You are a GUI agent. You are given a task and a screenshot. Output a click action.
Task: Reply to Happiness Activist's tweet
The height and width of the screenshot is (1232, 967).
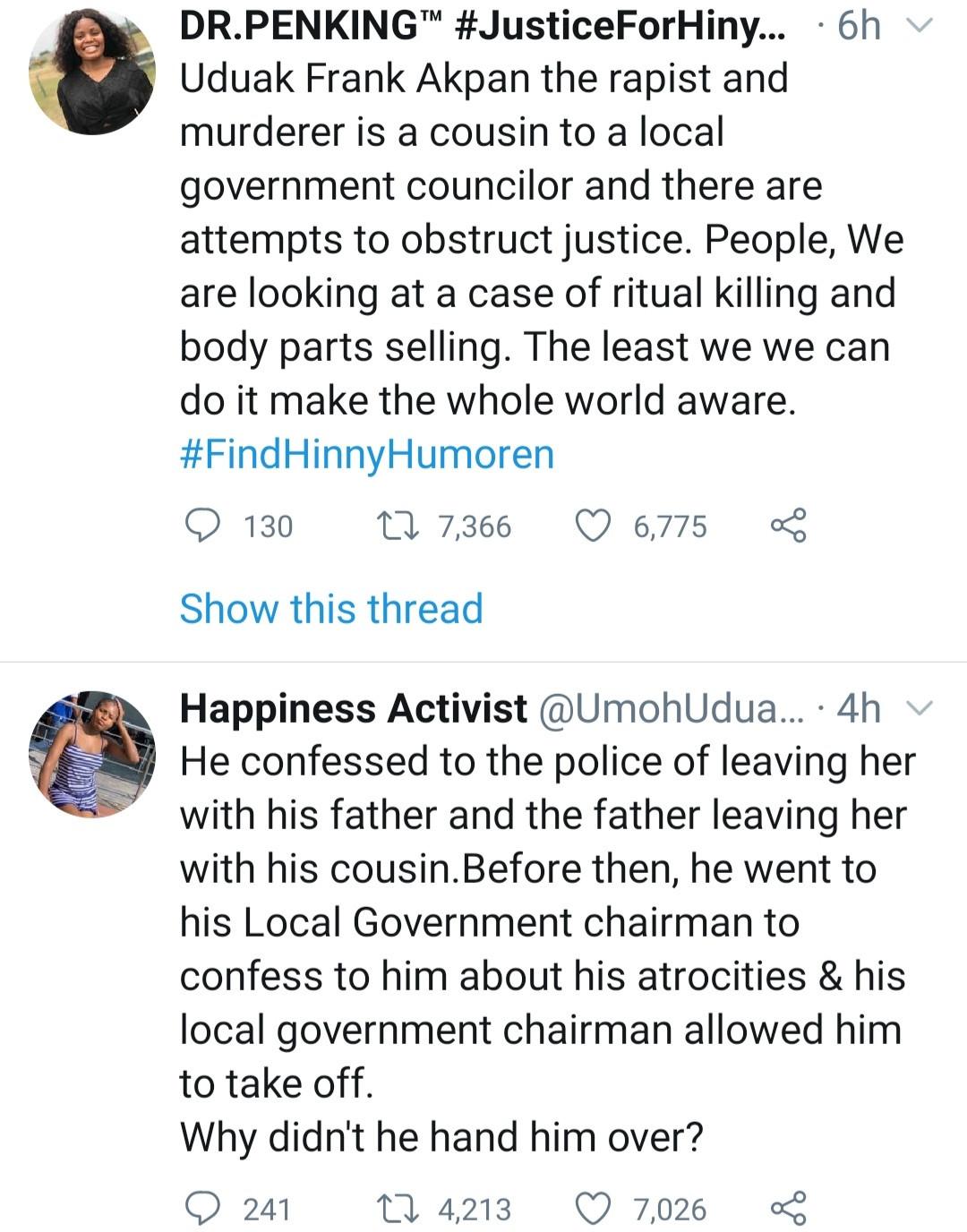(x=202, y=1209)
